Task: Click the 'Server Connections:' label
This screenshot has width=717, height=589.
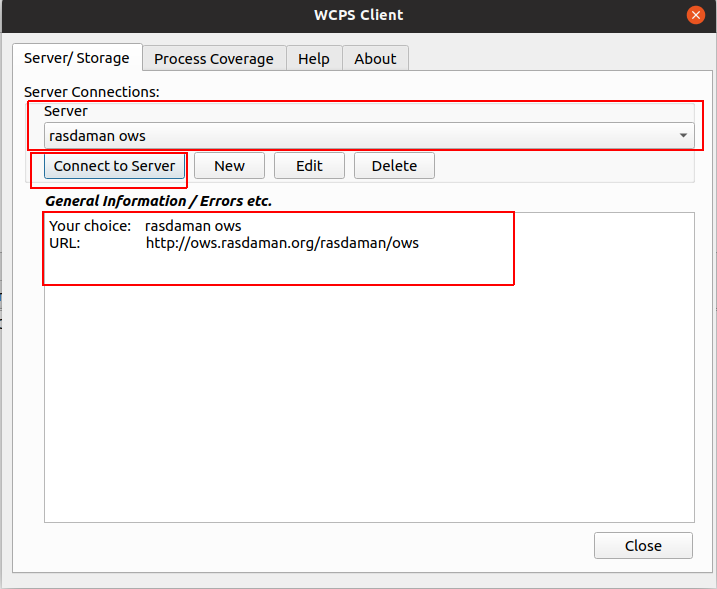Action: coord(91,92)
